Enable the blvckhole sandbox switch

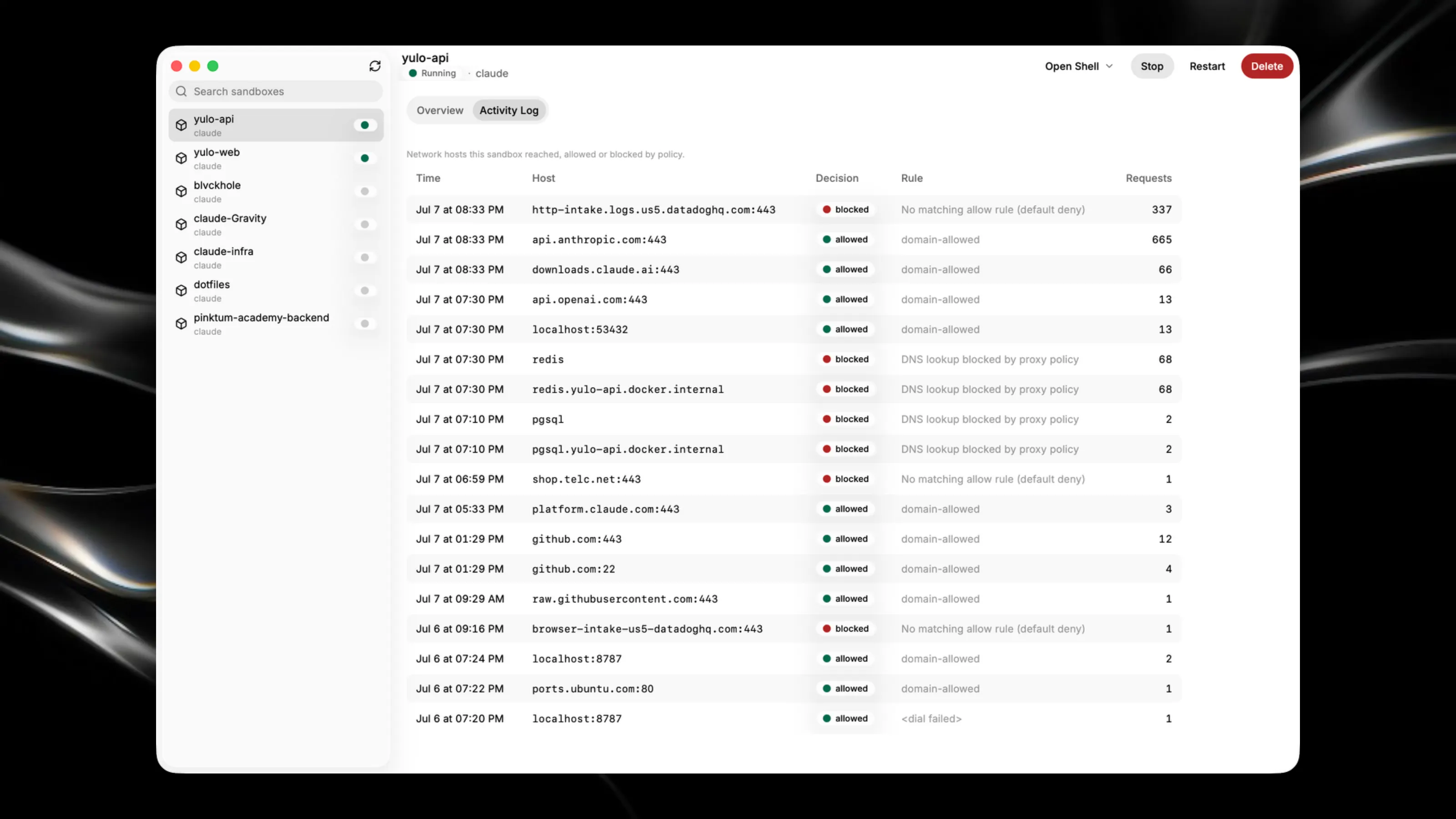tap(365, 191)
